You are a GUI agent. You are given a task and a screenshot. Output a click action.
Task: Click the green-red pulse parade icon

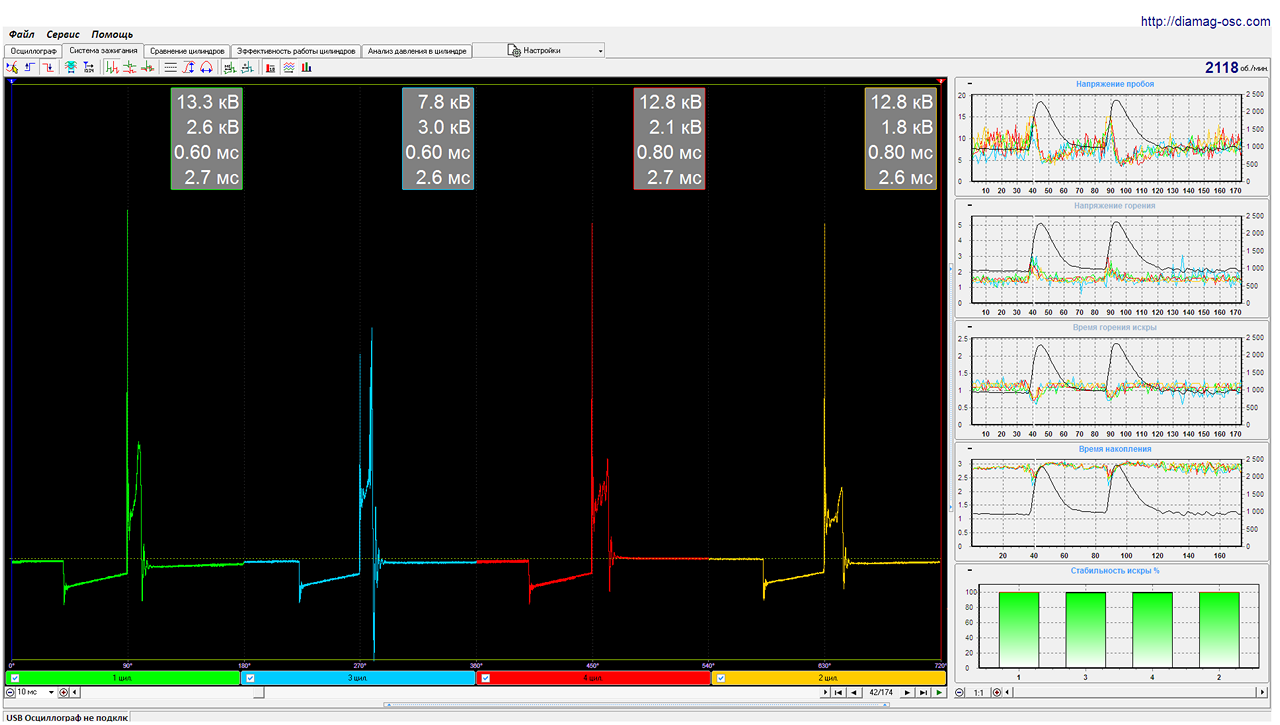(111, 68)
